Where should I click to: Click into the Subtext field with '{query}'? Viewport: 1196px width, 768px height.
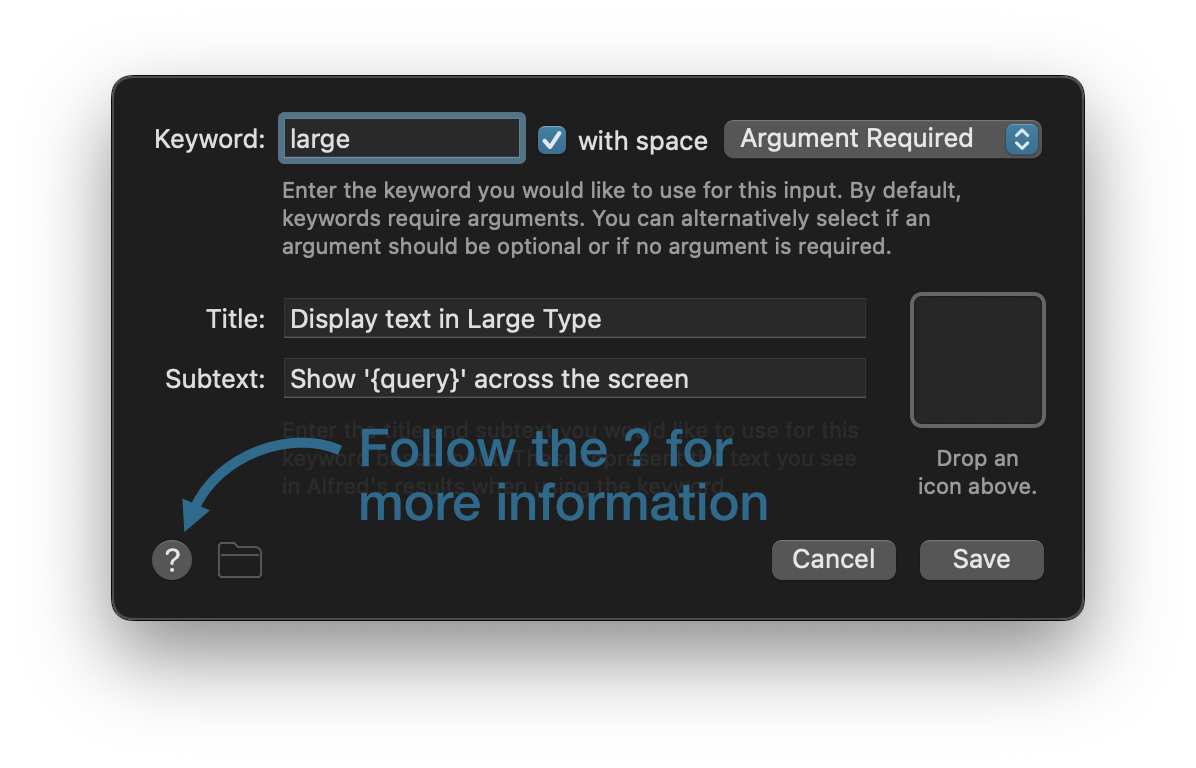[574, 379]
